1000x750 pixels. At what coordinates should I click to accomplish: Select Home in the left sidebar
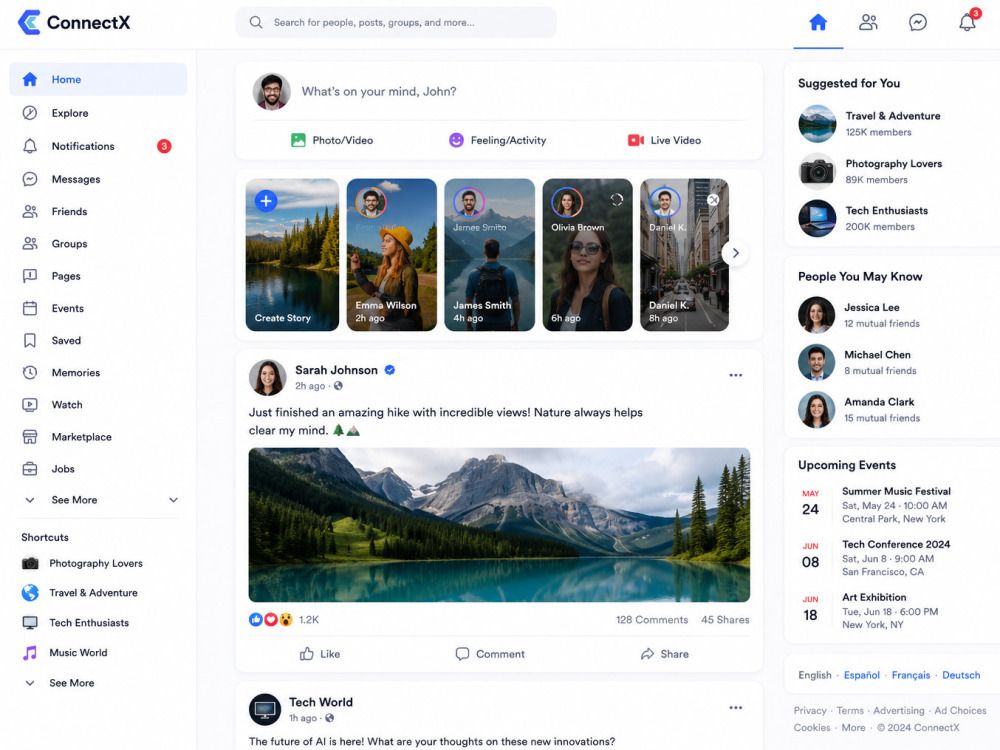point(98,79)
